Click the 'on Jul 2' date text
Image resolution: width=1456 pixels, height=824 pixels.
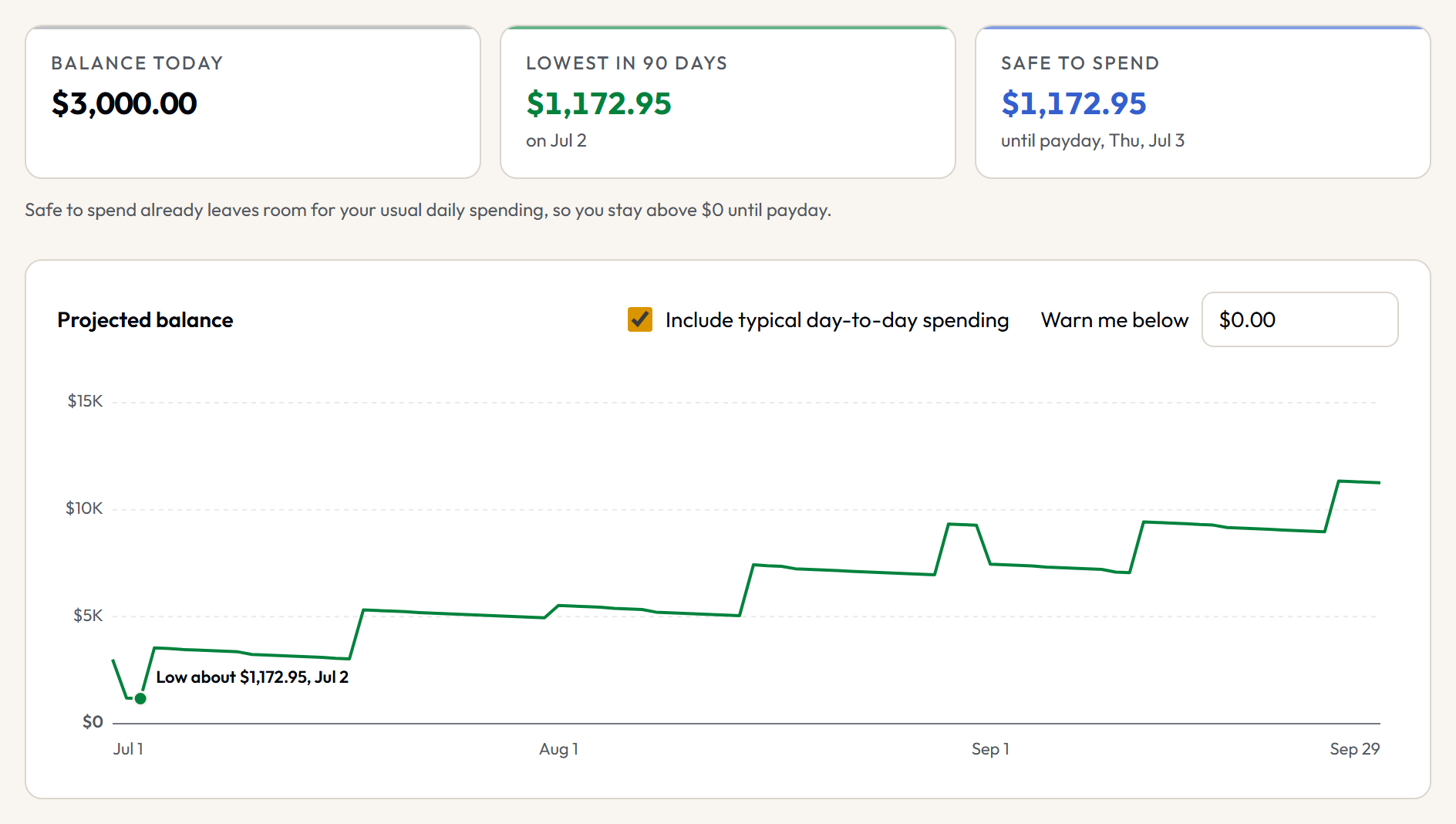point(556,140)
